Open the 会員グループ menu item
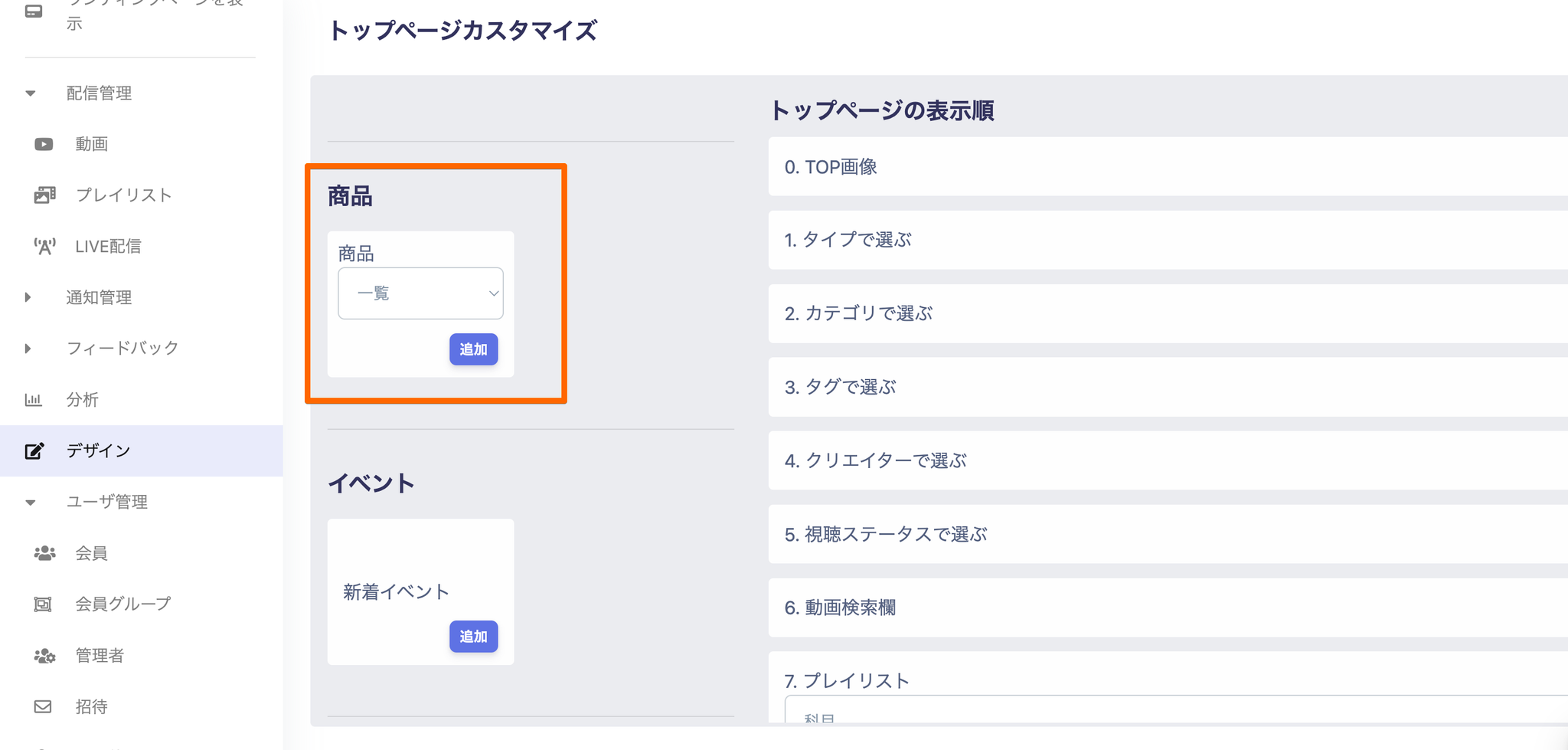 pos(122,604)
